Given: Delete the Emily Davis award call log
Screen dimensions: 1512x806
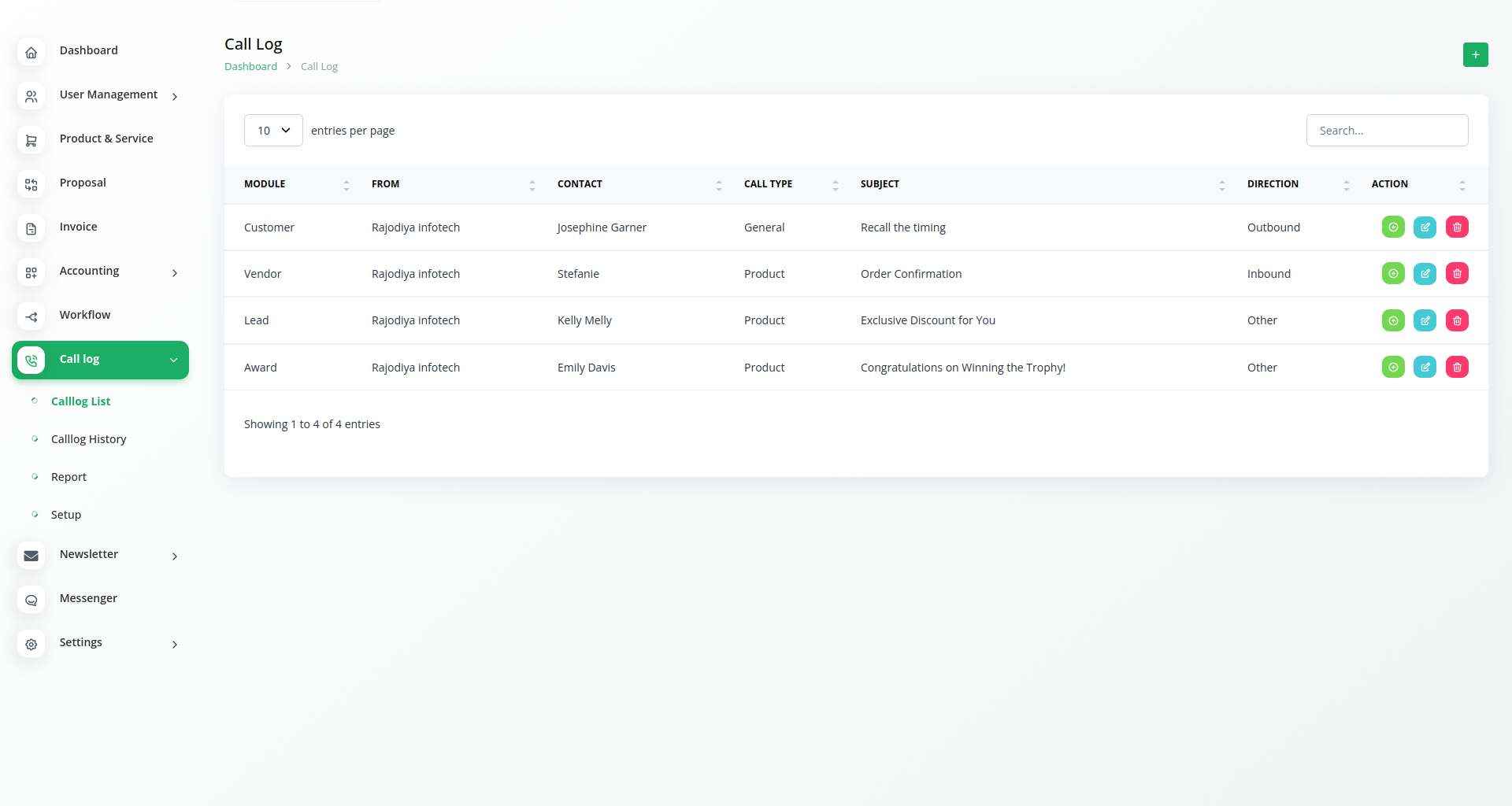Looking at the screenshot, I should pos(1457,367).
